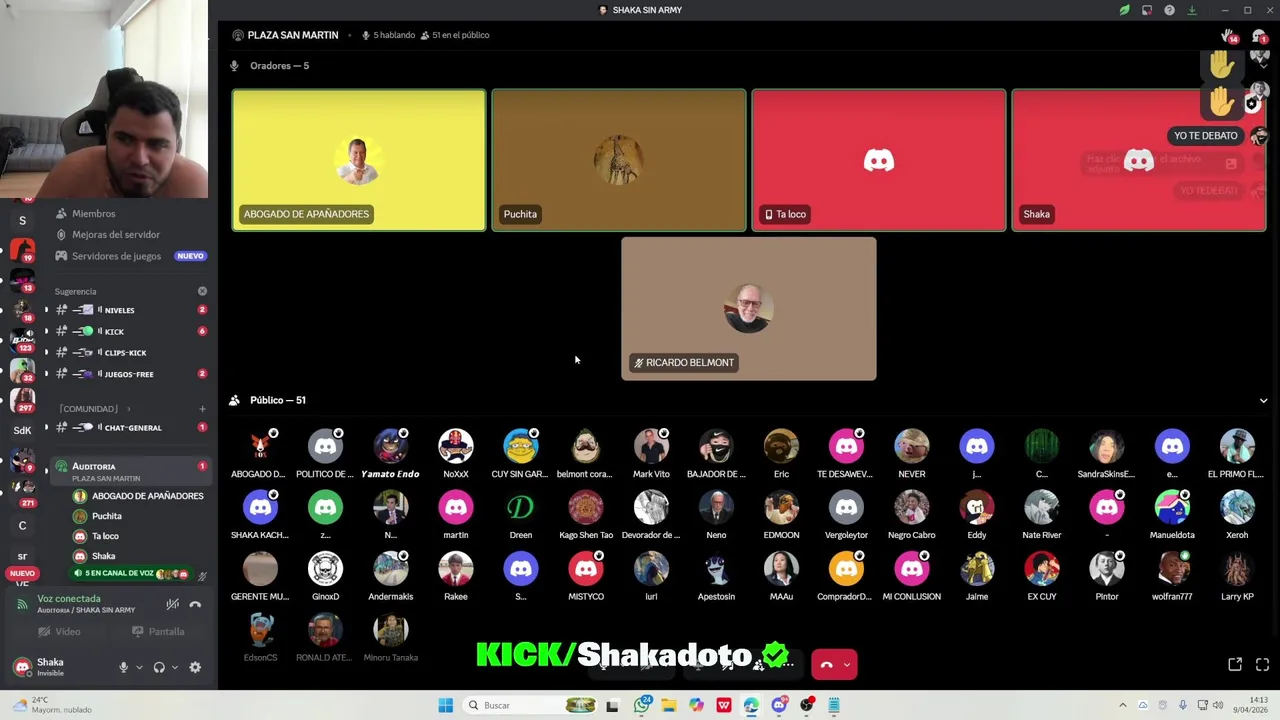Share screen with Pantalla button

point(158,631)
